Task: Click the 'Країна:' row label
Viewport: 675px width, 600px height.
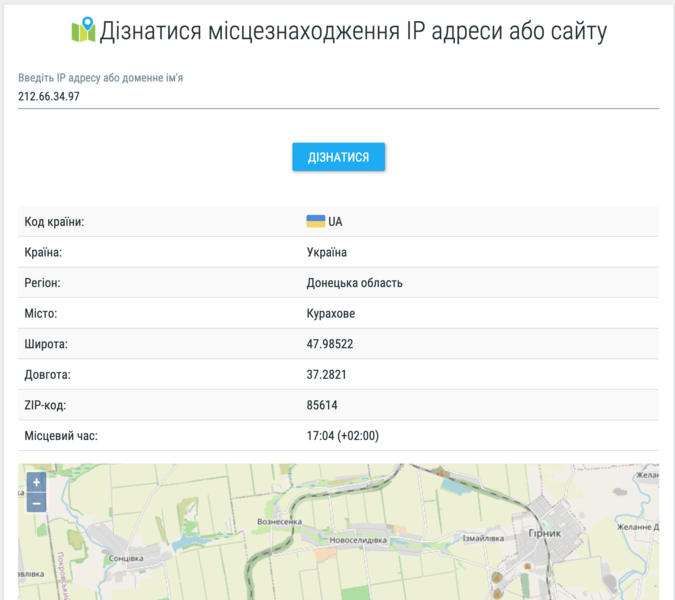Action: pyautogui.click(x=43, y=252)
